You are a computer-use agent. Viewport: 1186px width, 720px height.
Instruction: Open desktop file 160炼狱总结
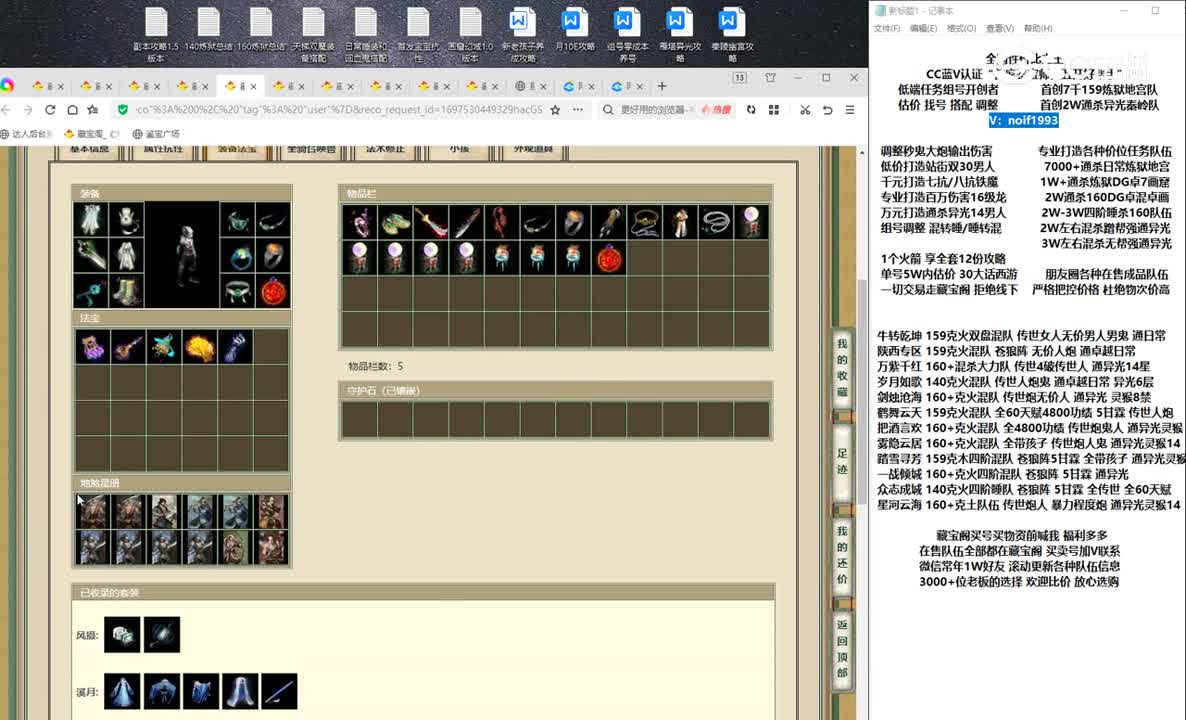click(x=261, y=30)
